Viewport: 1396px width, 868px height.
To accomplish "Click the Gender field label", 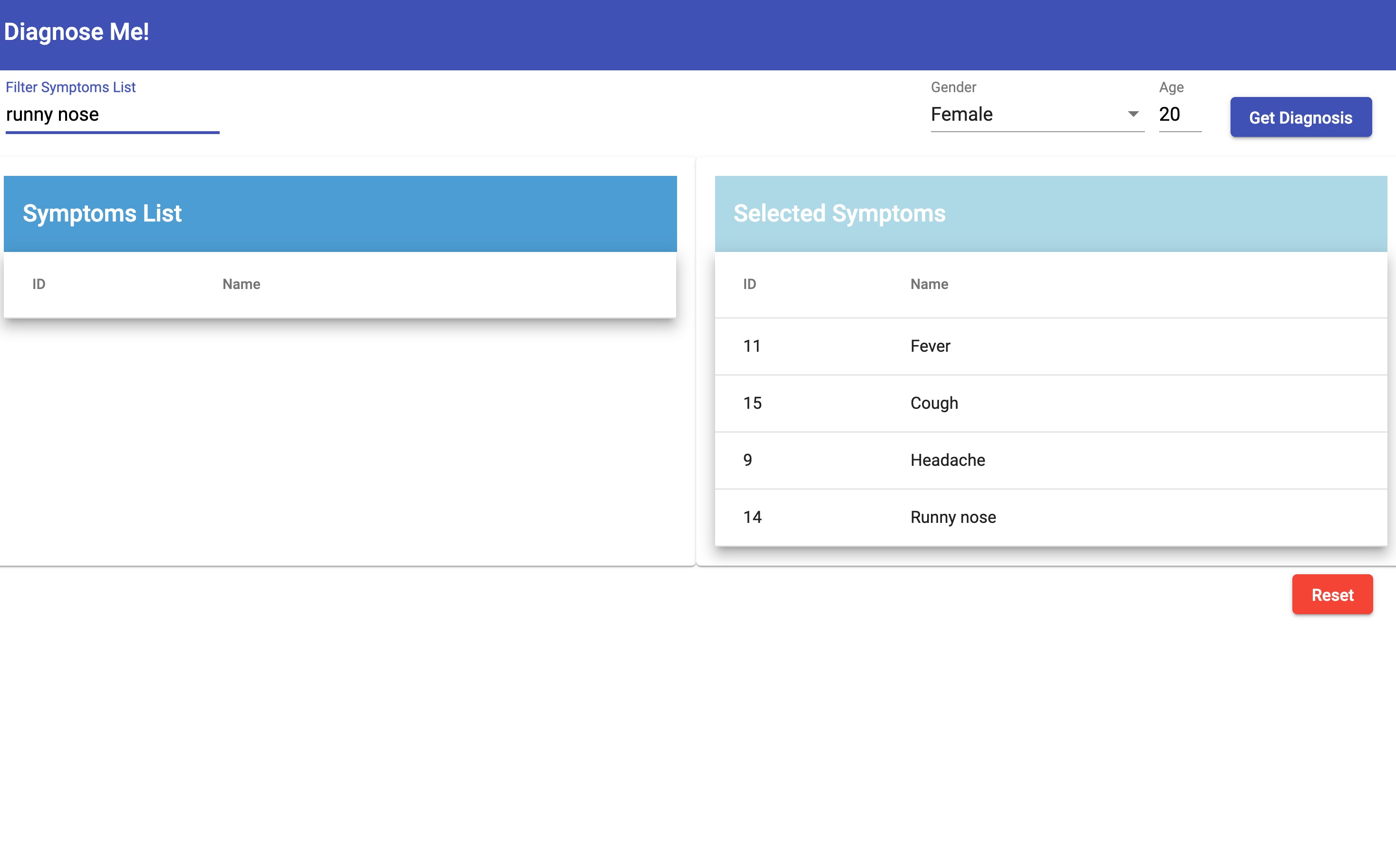I will 953,87.
